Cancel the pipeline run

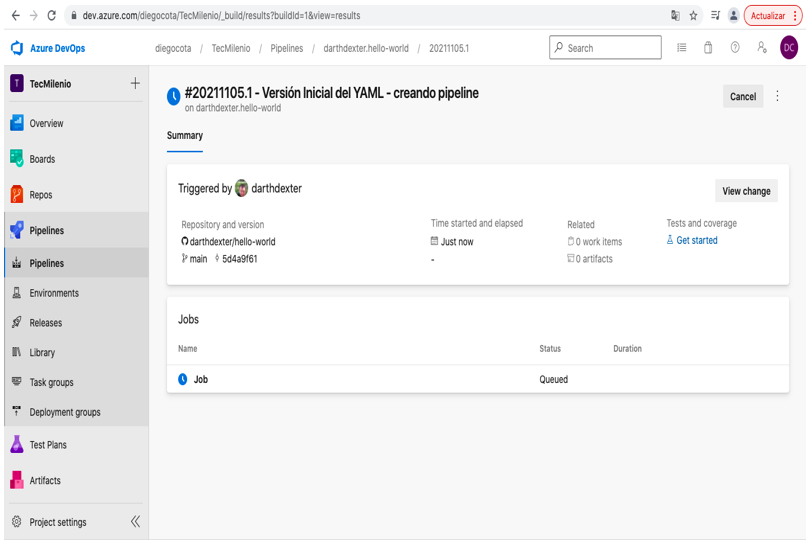743,97
